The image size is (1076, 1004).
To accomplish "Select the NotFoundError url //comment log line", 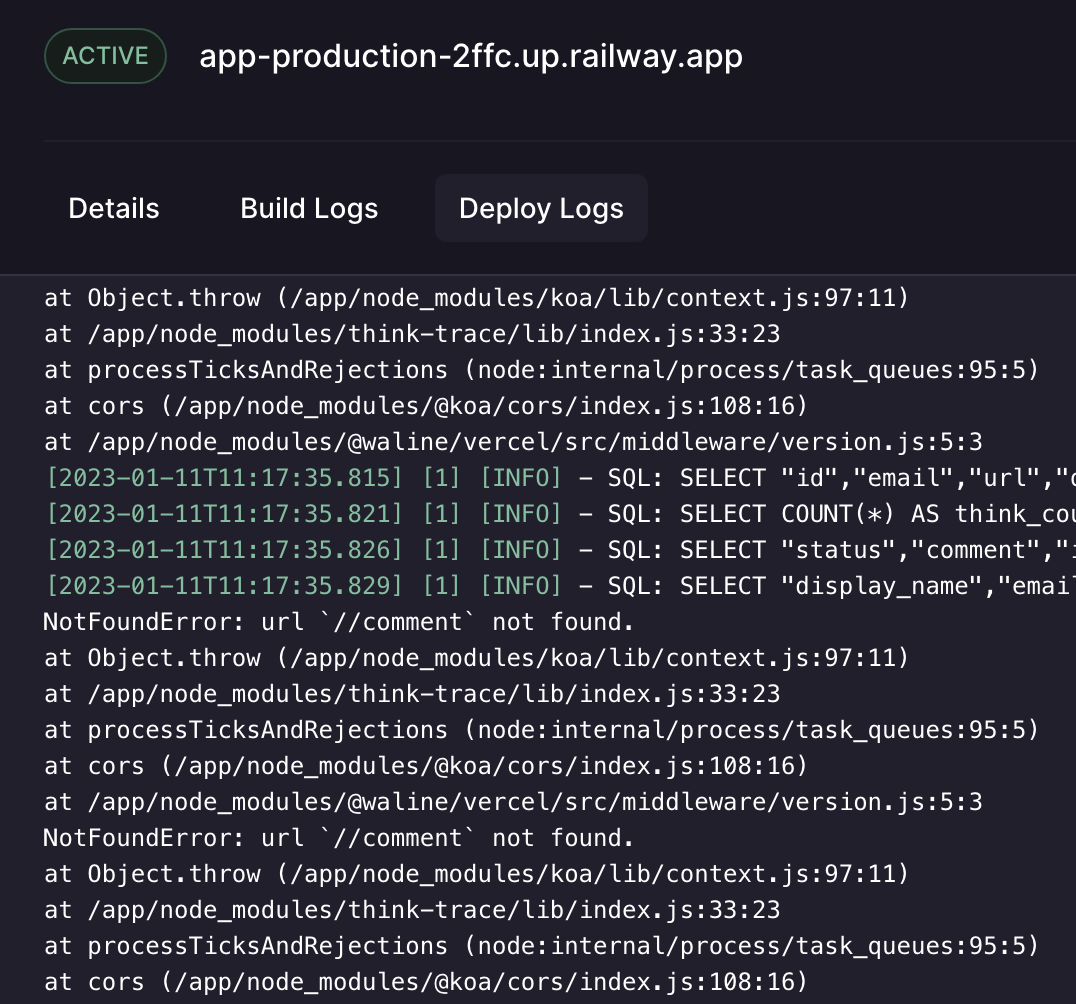I will click(337, 621).
